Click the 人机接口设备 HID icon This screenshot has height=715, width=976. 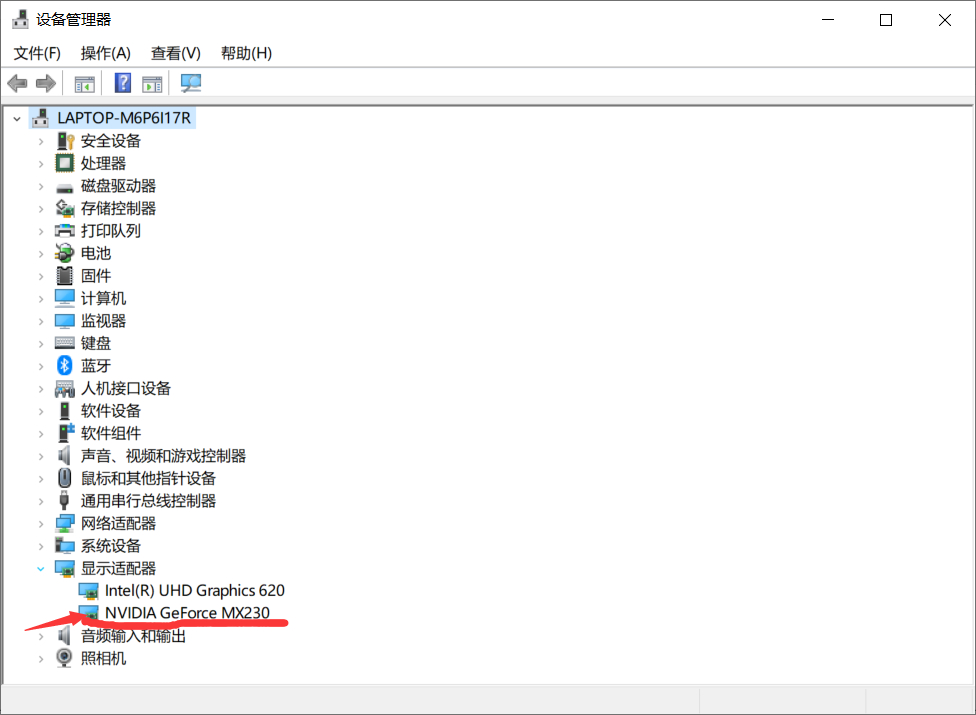[x=65, y=389]
